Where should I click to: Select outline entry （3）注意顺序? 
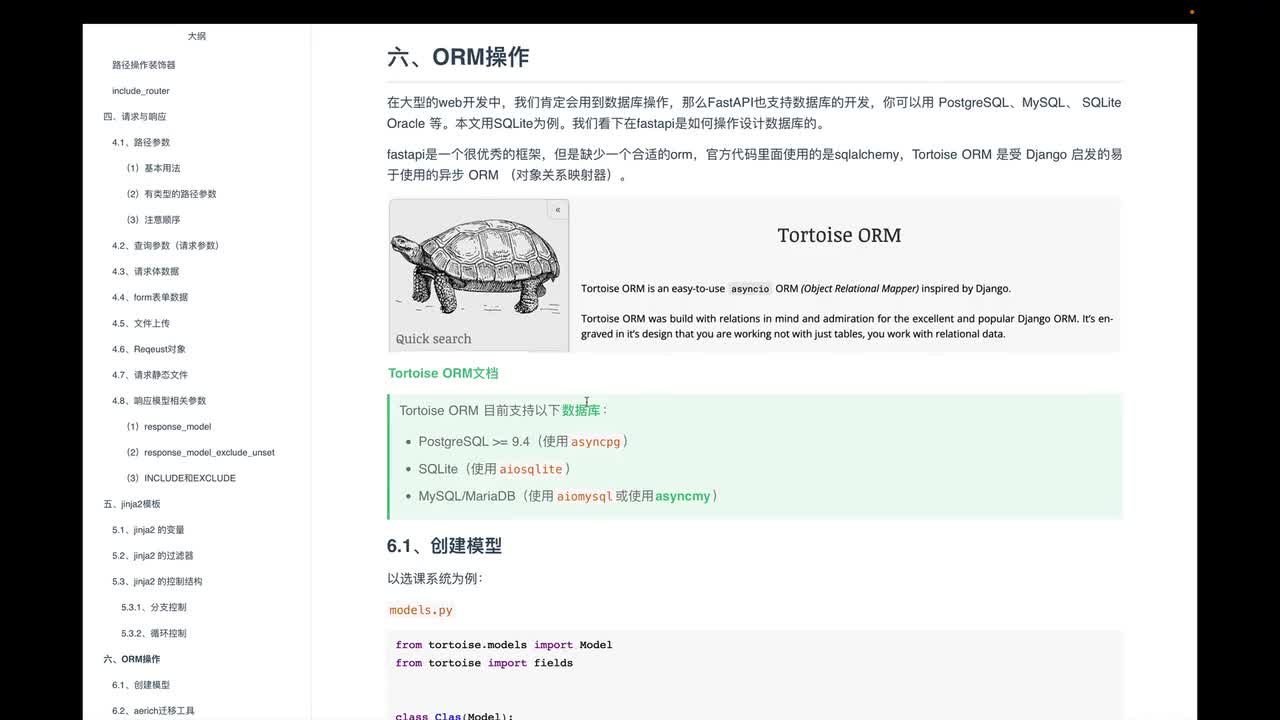point(151,220)
